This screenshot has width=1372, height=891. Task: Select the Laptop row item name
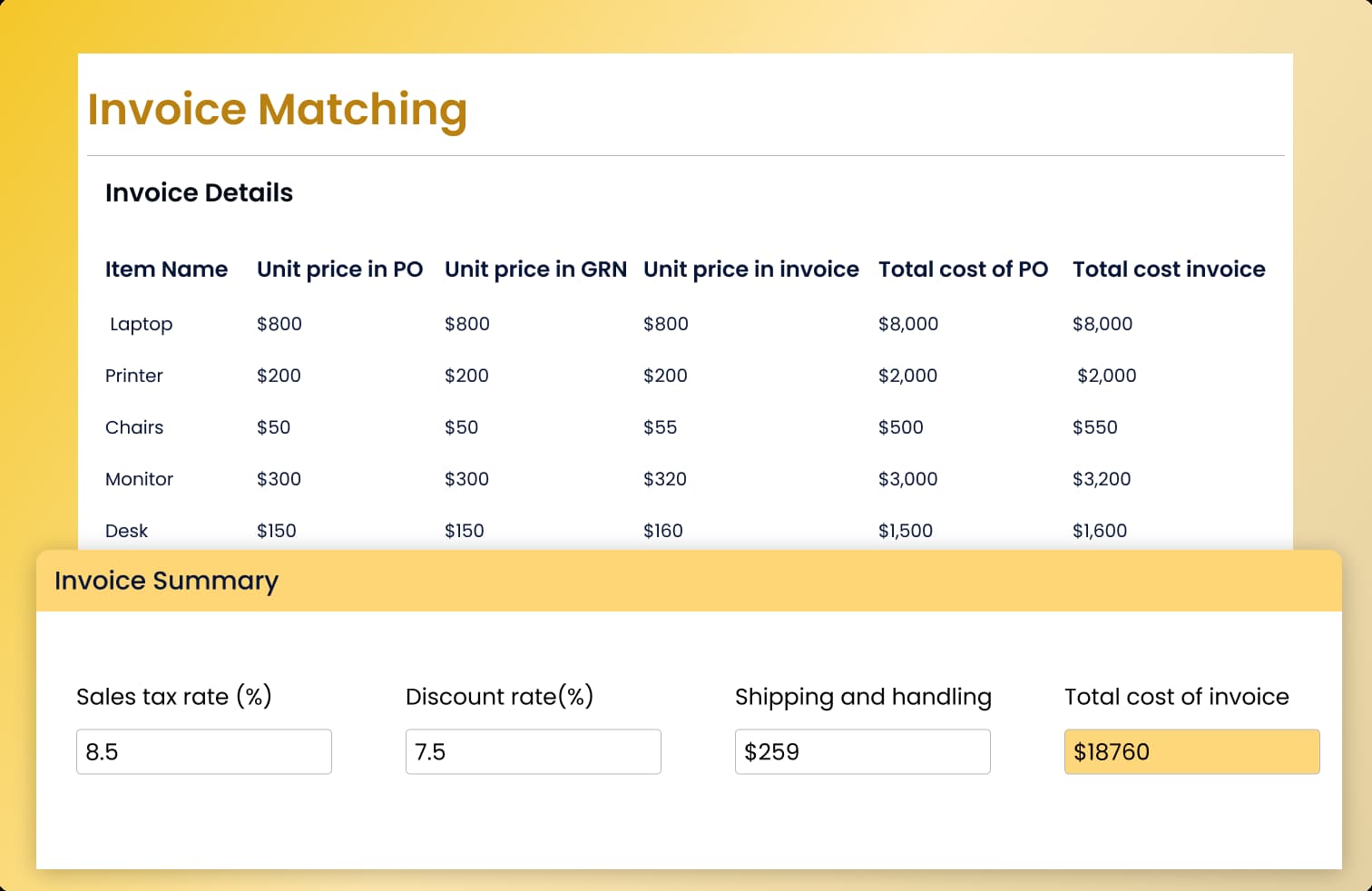click(141, 324)
